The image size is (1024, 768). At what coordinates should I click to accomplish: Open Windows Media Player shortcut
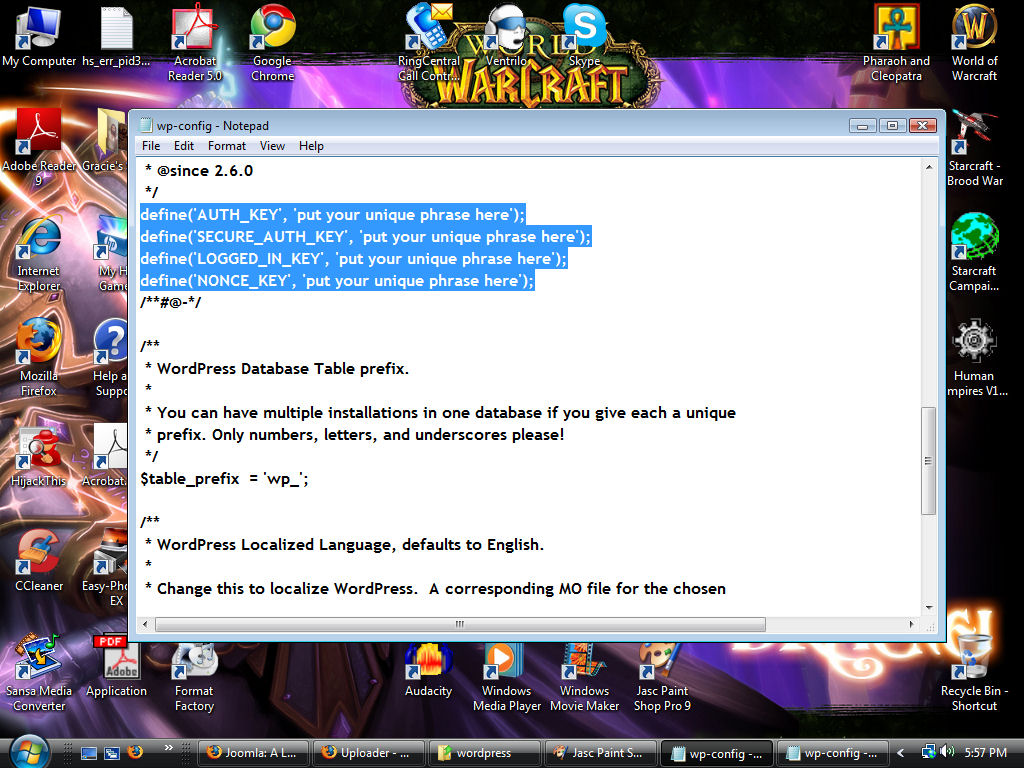point(506,677)
